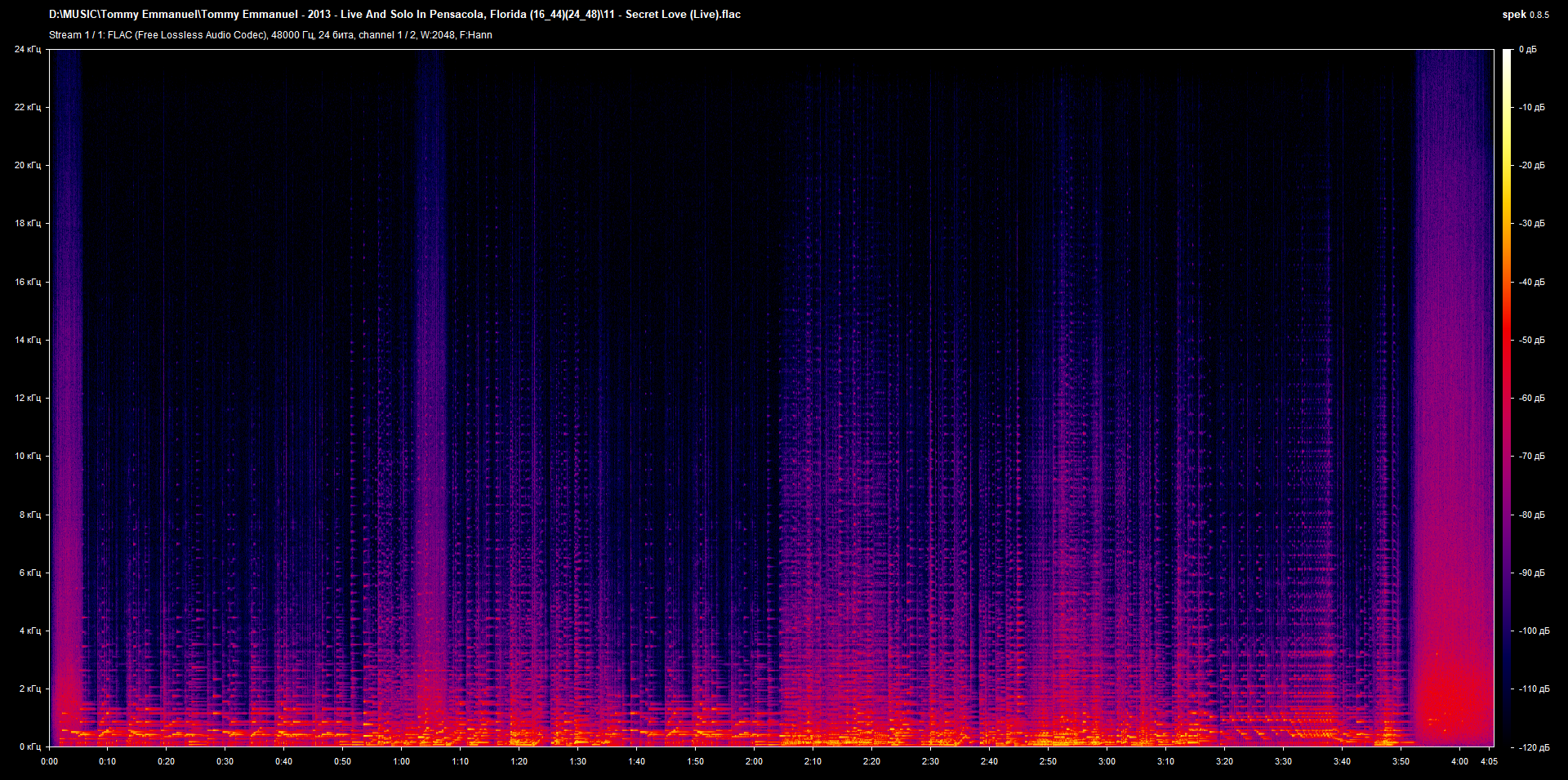Select the 0:30 time axis marker
1568x780 pixels.
pyautogui.click(x=225, y=761)
